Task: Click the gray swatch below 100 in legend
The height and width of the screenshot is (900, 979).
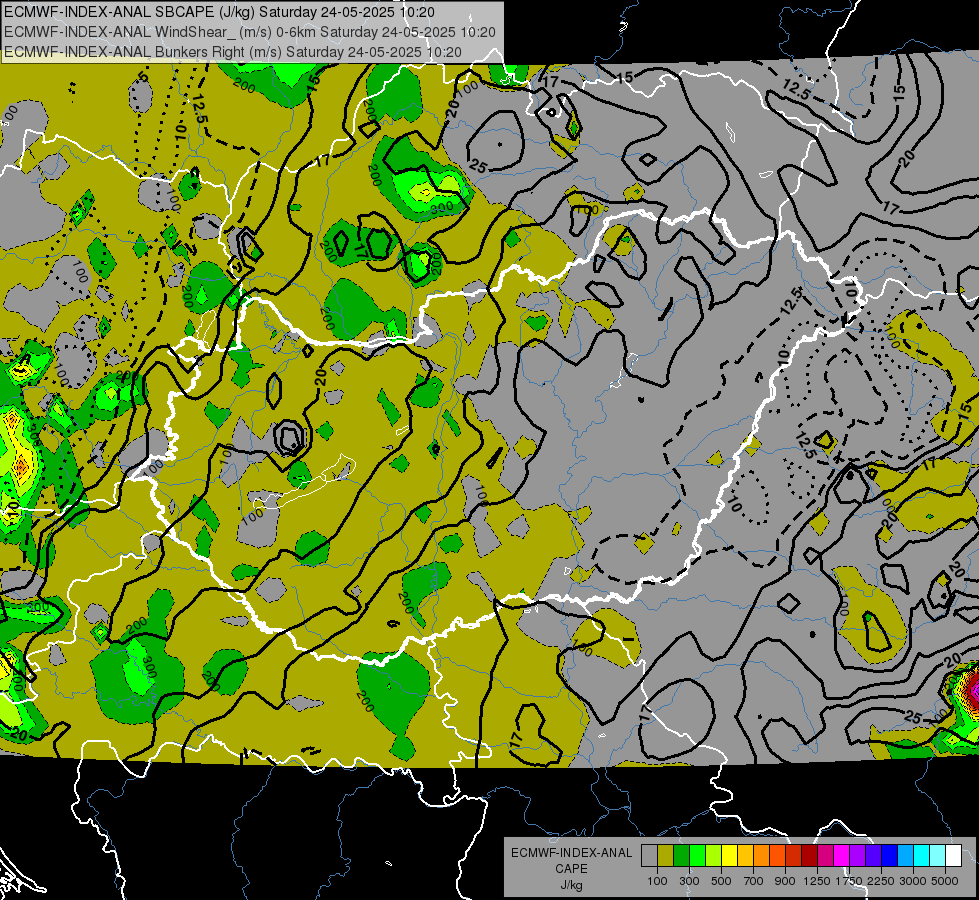Action: pos(649,856)
